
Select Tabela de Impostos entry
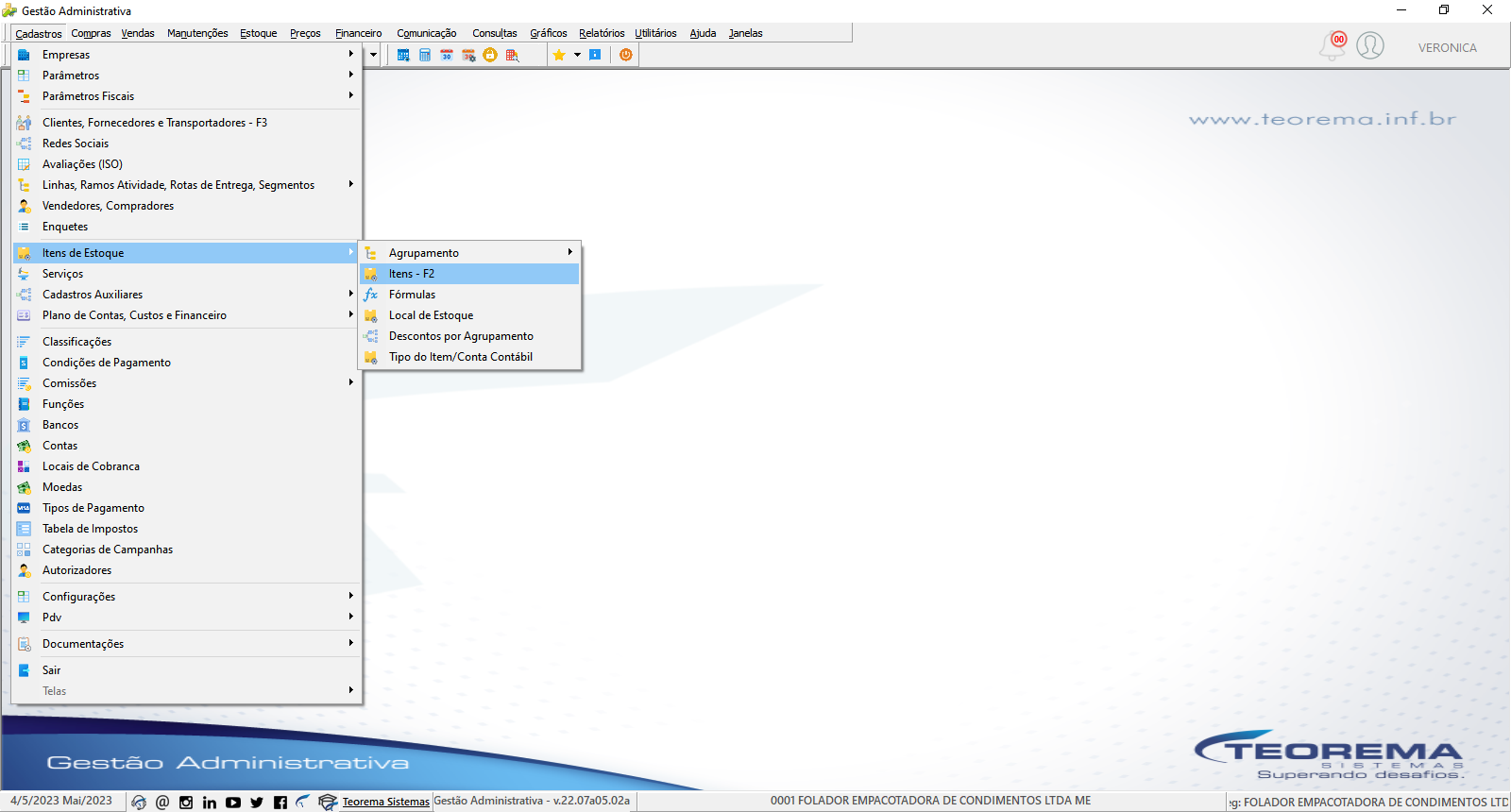pos(186,529)
